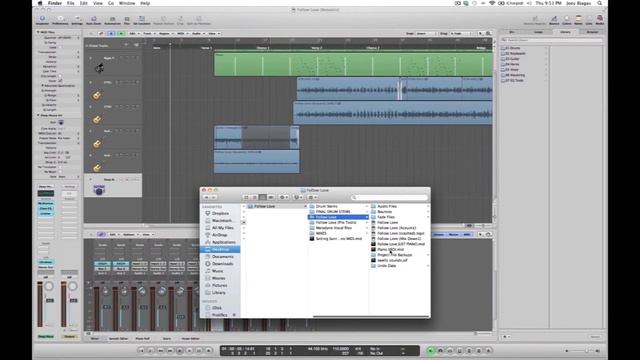Click the guitar icon on track 3
640x360 pixels.
pos(97,120)
